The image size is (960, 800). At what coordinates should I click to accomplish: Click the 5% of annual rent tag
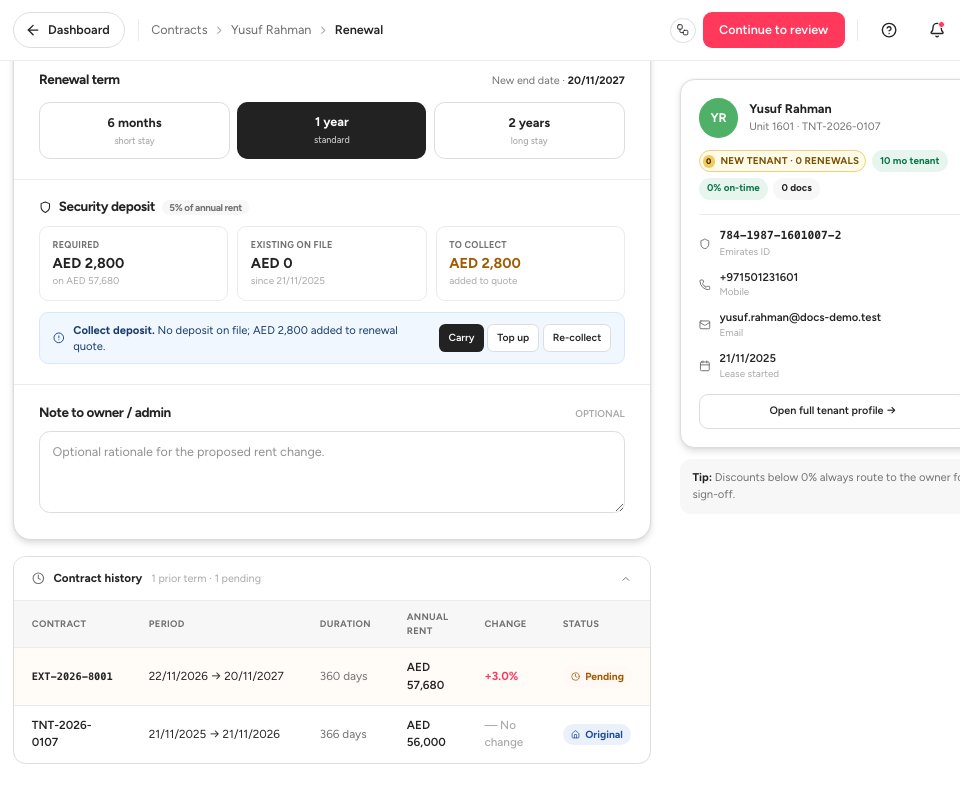point(206,208)
